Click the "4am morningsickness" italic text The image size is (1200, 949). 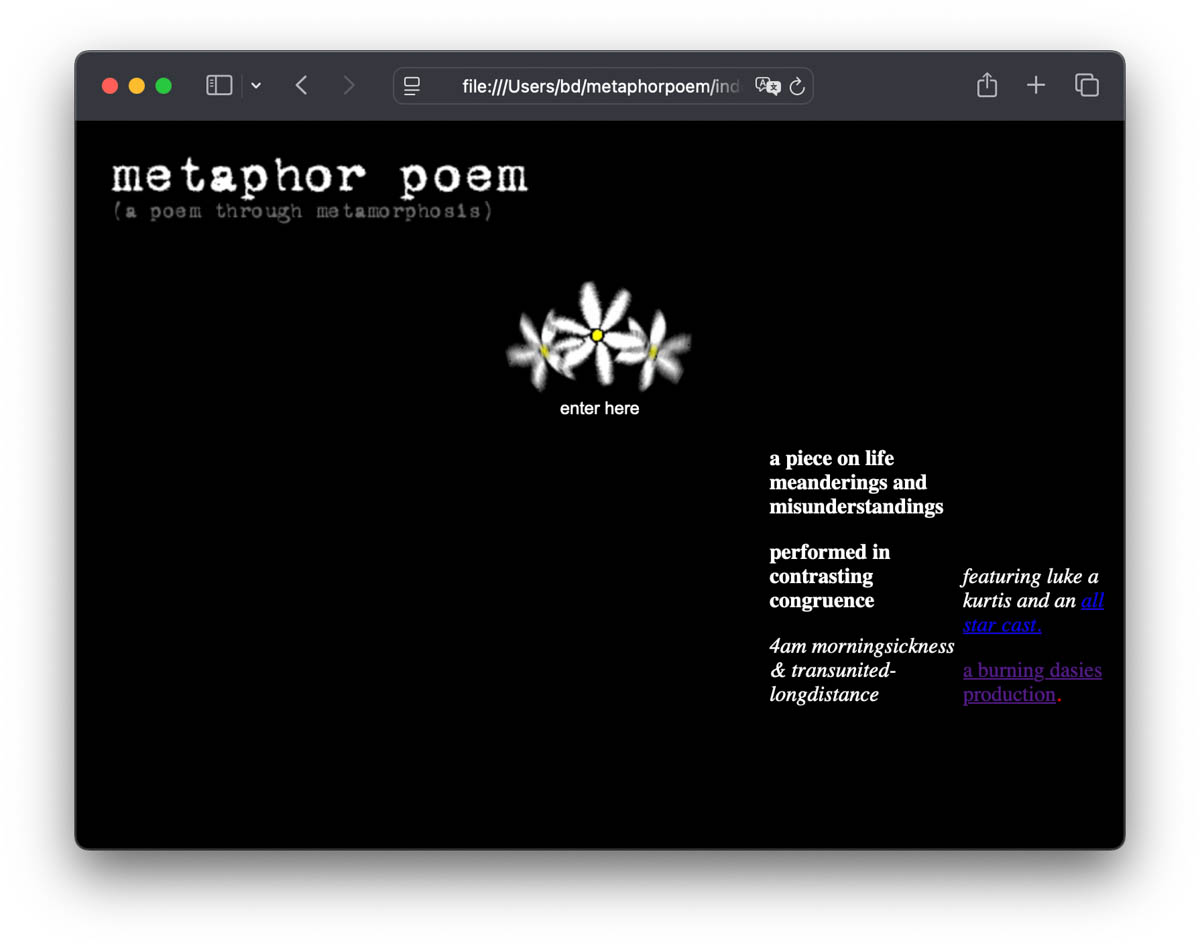click(861, 647)
